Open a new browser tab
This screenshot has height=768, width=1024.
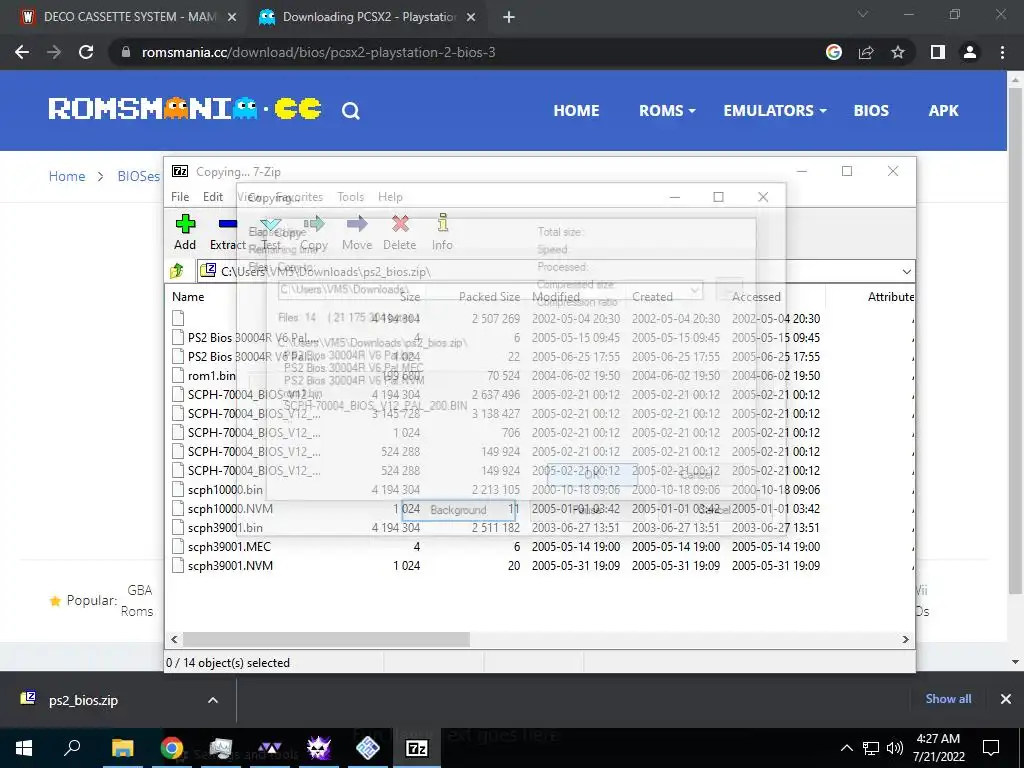tap(509, 17)
